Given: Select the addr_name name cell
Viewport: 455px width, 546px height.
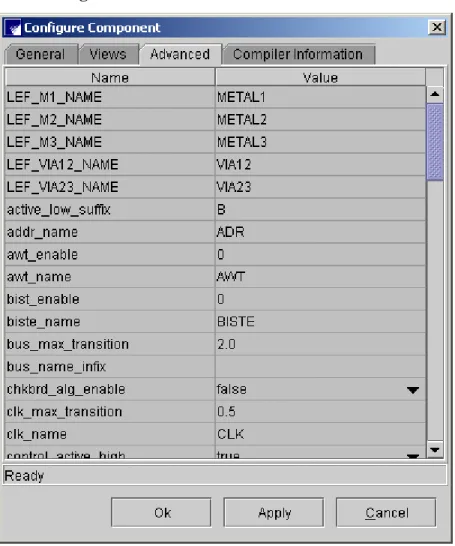Looking at the screenshot, I should [110, 232].
